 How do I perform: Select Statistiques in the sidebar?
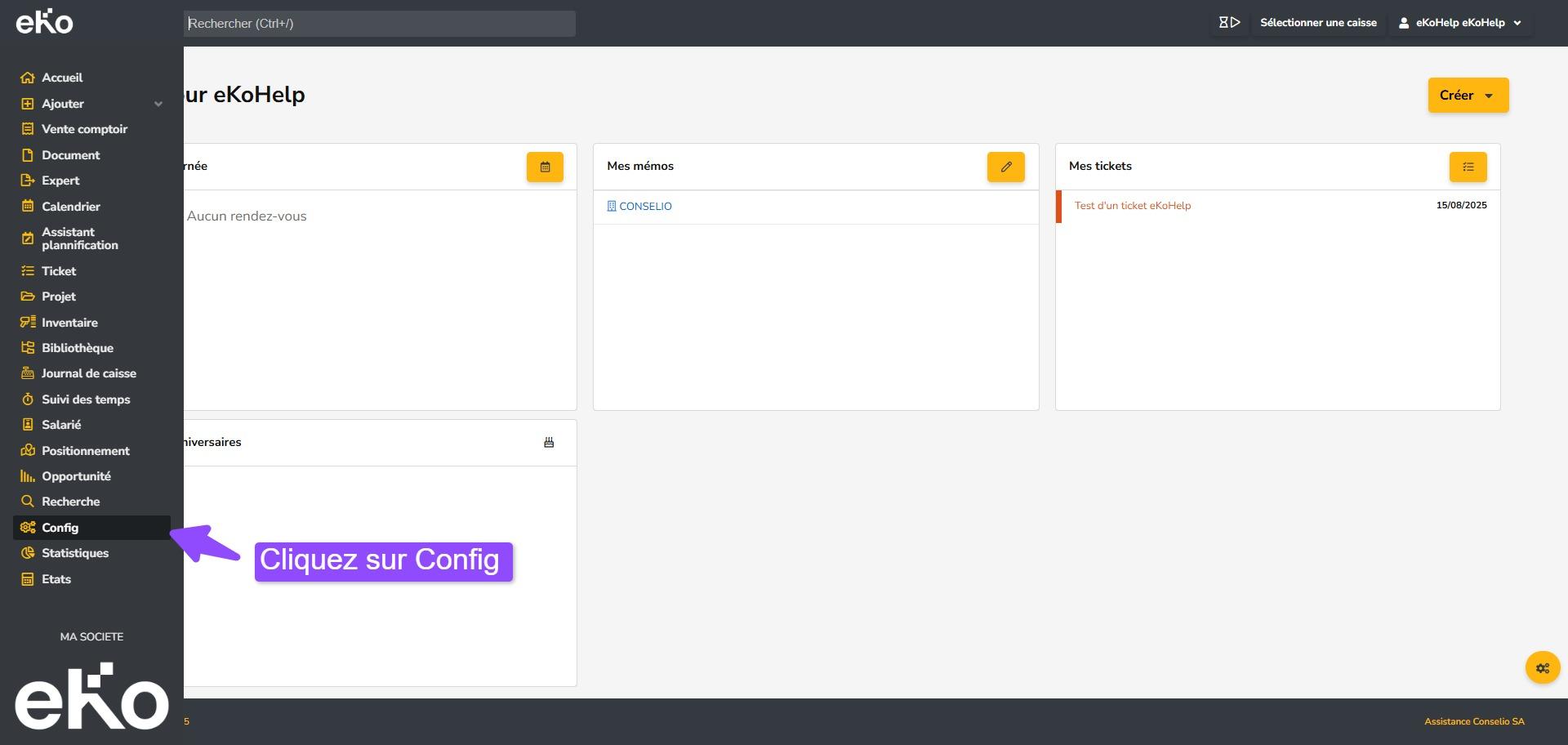pyautogui.click(x=75, y=553)
